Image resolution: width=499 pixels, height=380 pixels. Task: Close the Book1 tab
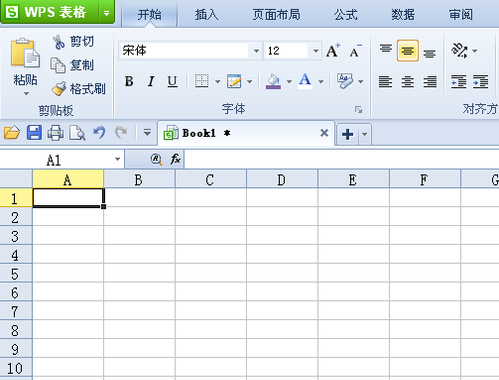324,133
